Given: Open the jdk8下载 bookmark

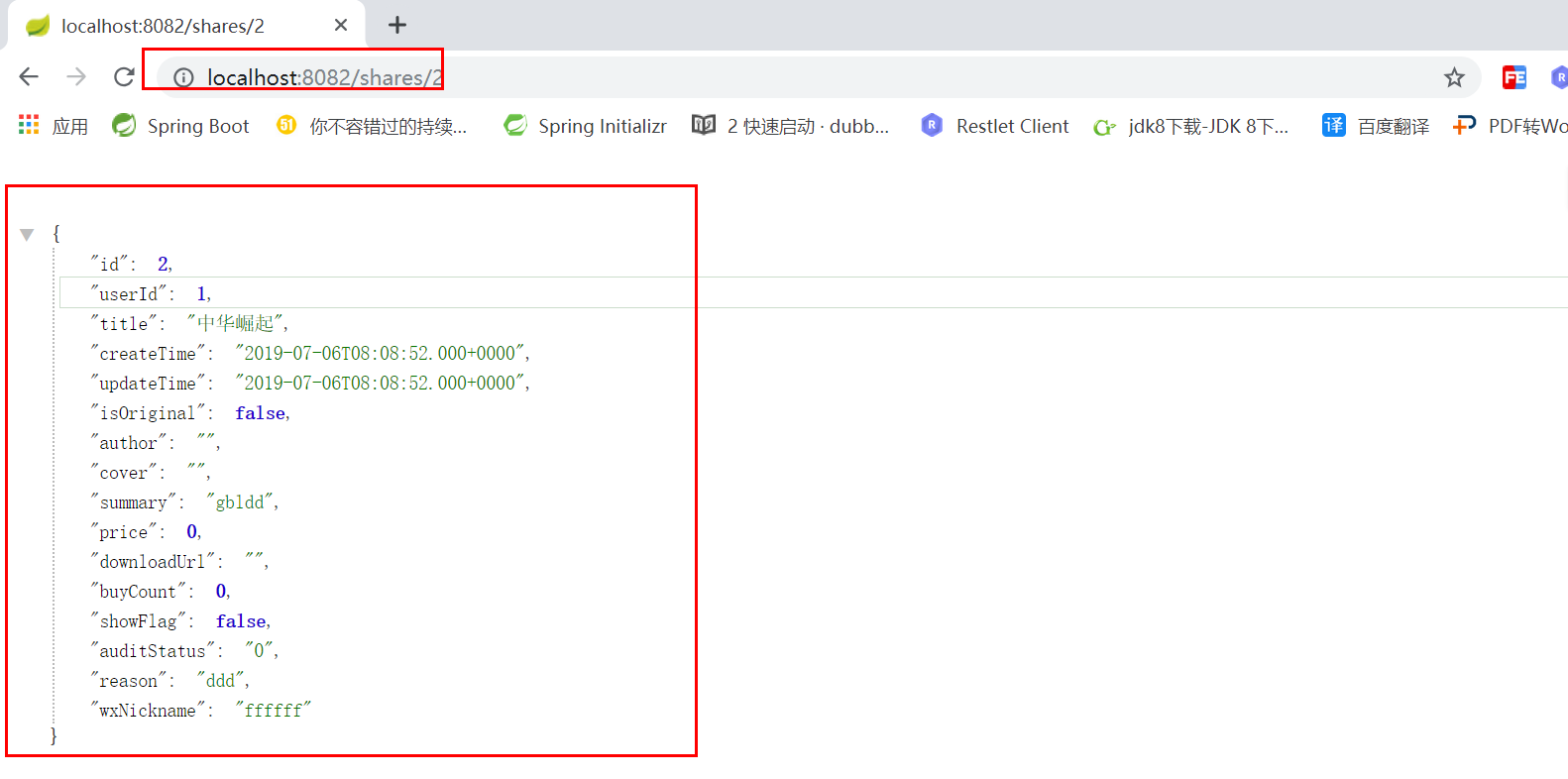Looking at the screenshot, I should pos(1191,126).
